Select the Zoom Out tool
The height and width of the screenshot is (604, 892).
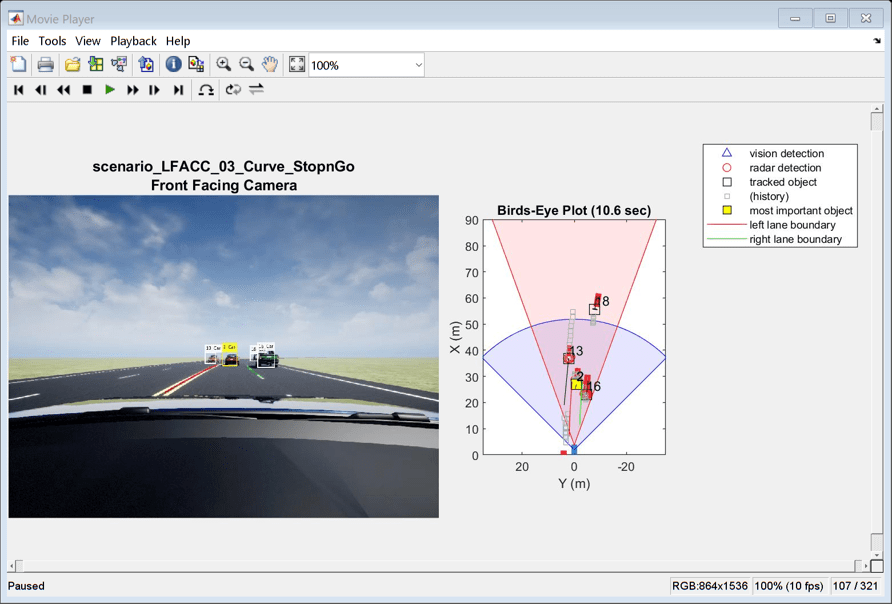[246, 65]
